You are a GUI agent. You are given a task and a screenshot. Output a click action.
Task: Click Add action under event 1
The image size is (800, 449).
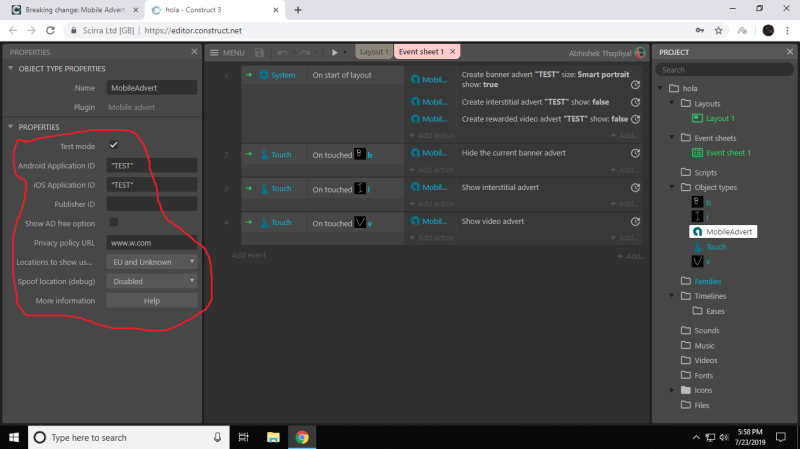tap(432, 135)
